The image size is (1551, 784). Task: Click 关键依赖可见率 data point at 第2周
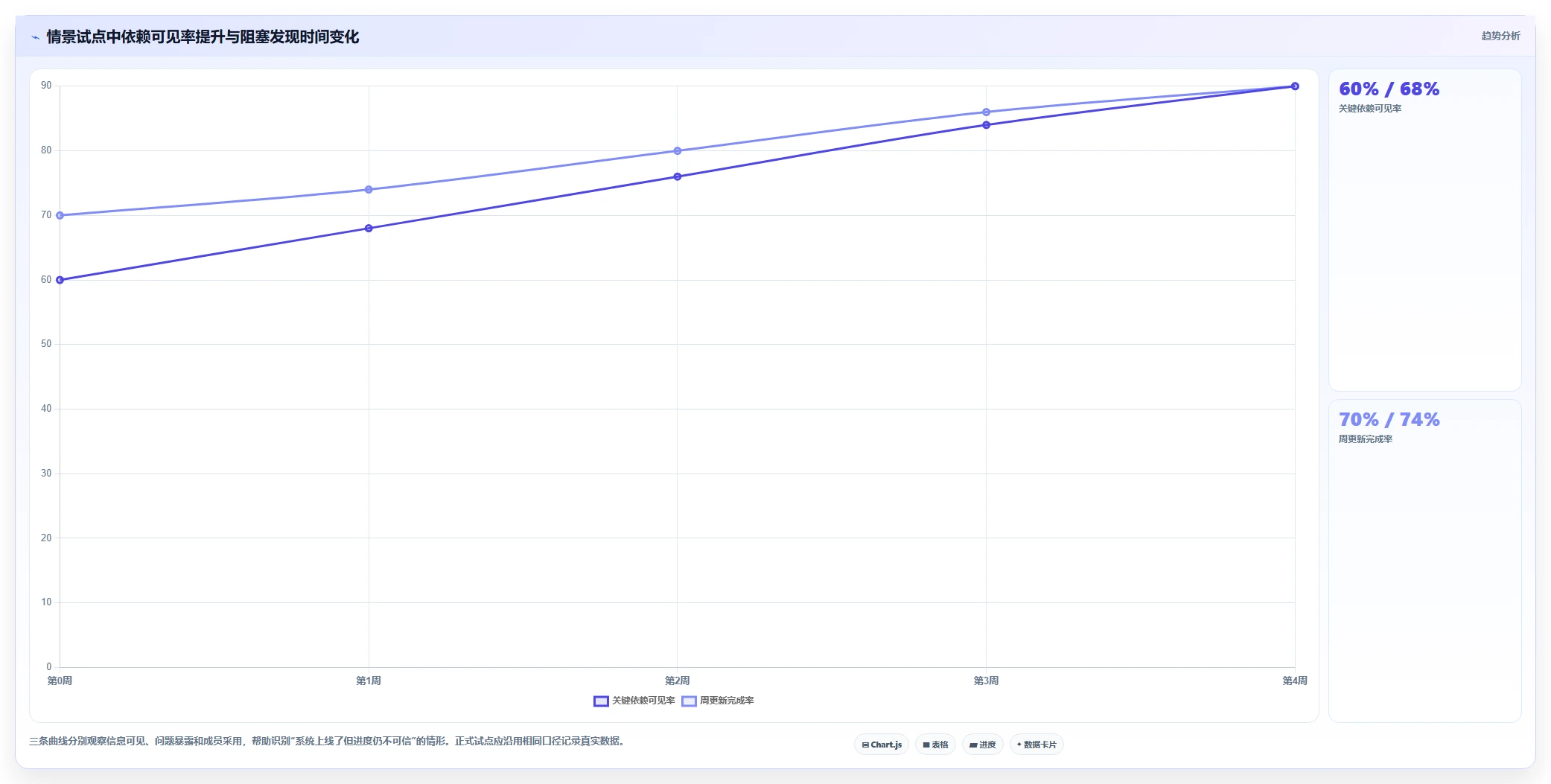[678, 176]
